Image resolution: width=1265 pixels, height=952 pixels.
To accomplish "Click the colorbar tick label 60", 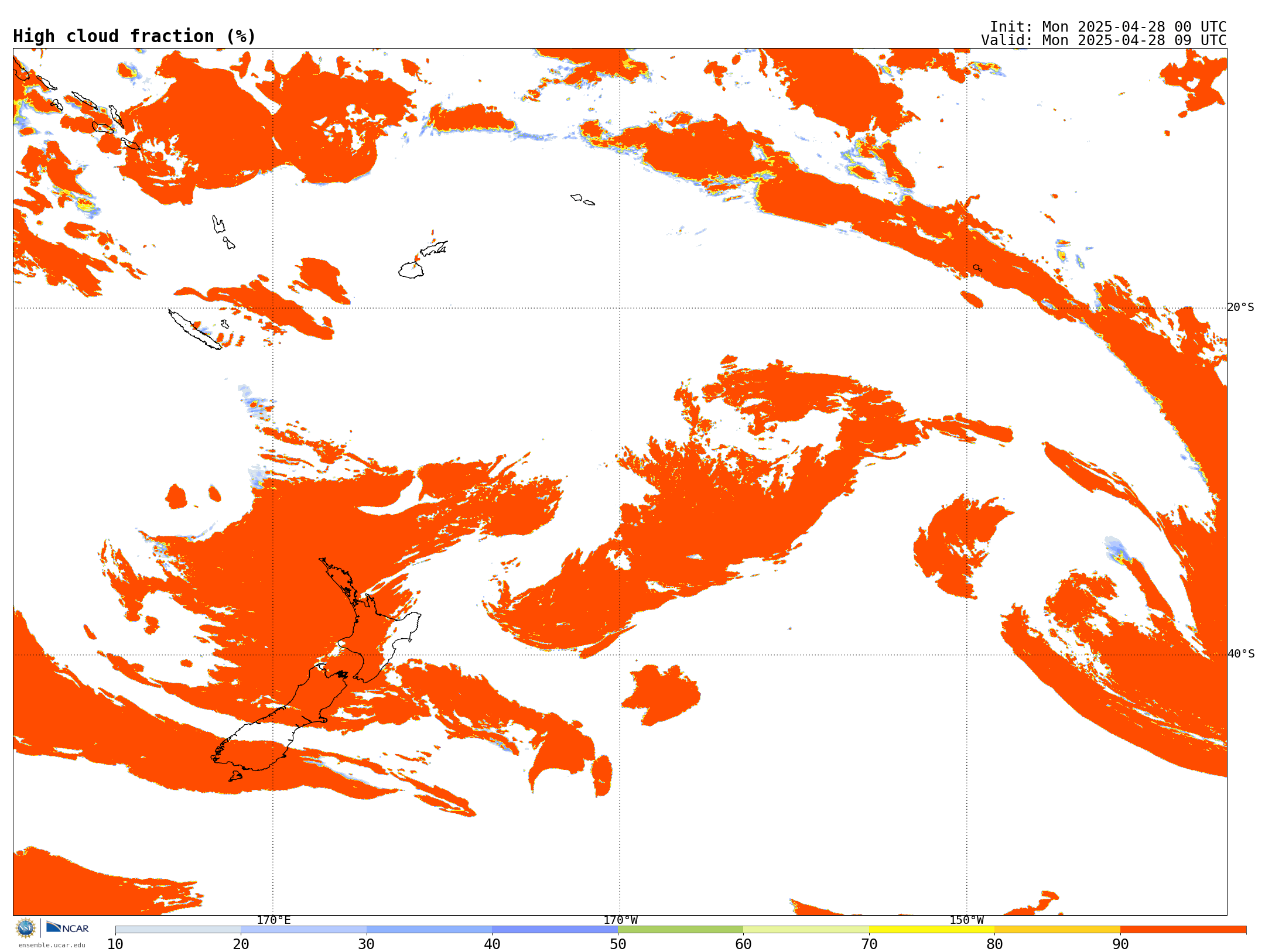I will click(743, 944).
